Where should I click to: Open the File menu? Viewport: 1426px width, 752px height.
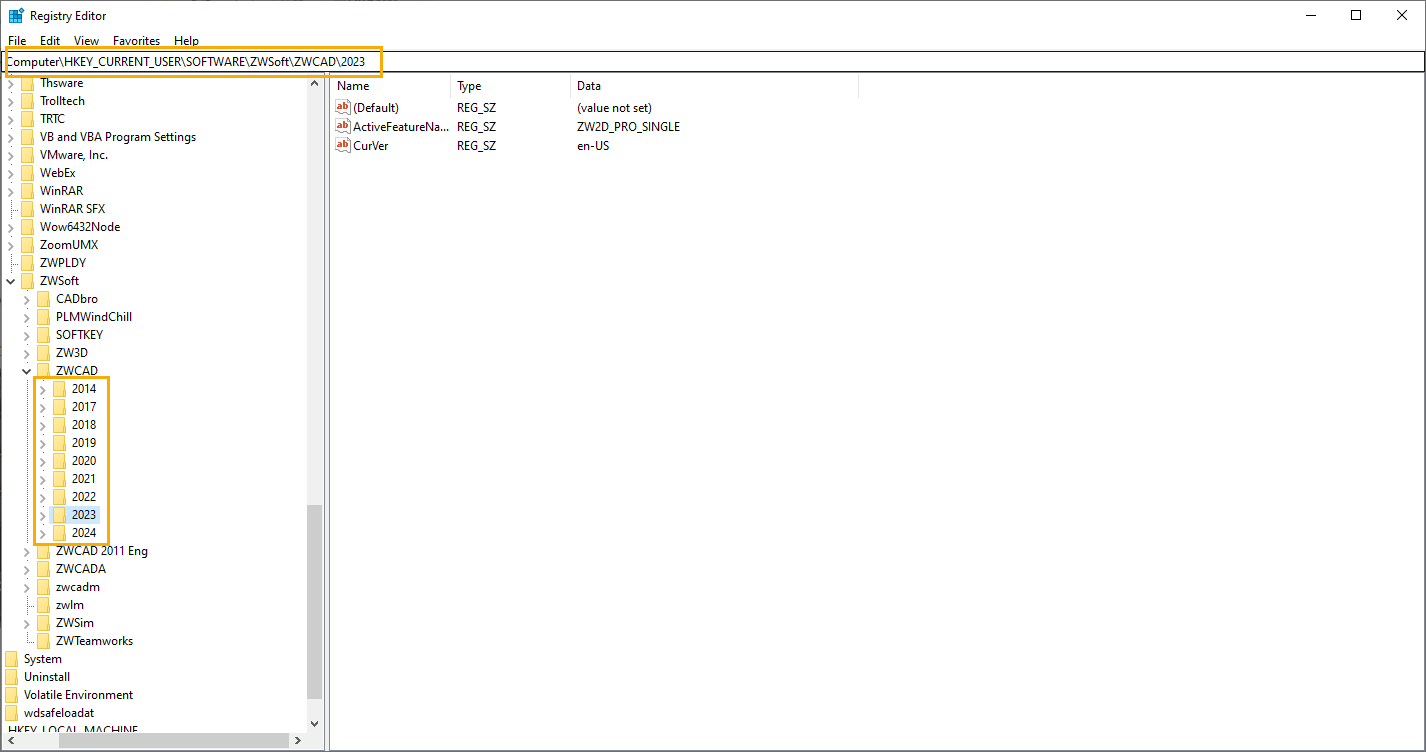point(17,41)
